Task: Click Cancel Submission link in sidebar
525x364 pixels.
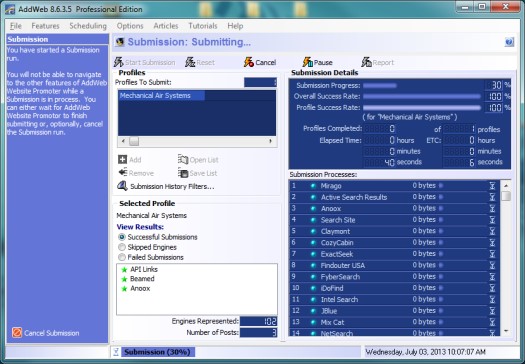Action: pyautogui.click(x=52, y=333)
